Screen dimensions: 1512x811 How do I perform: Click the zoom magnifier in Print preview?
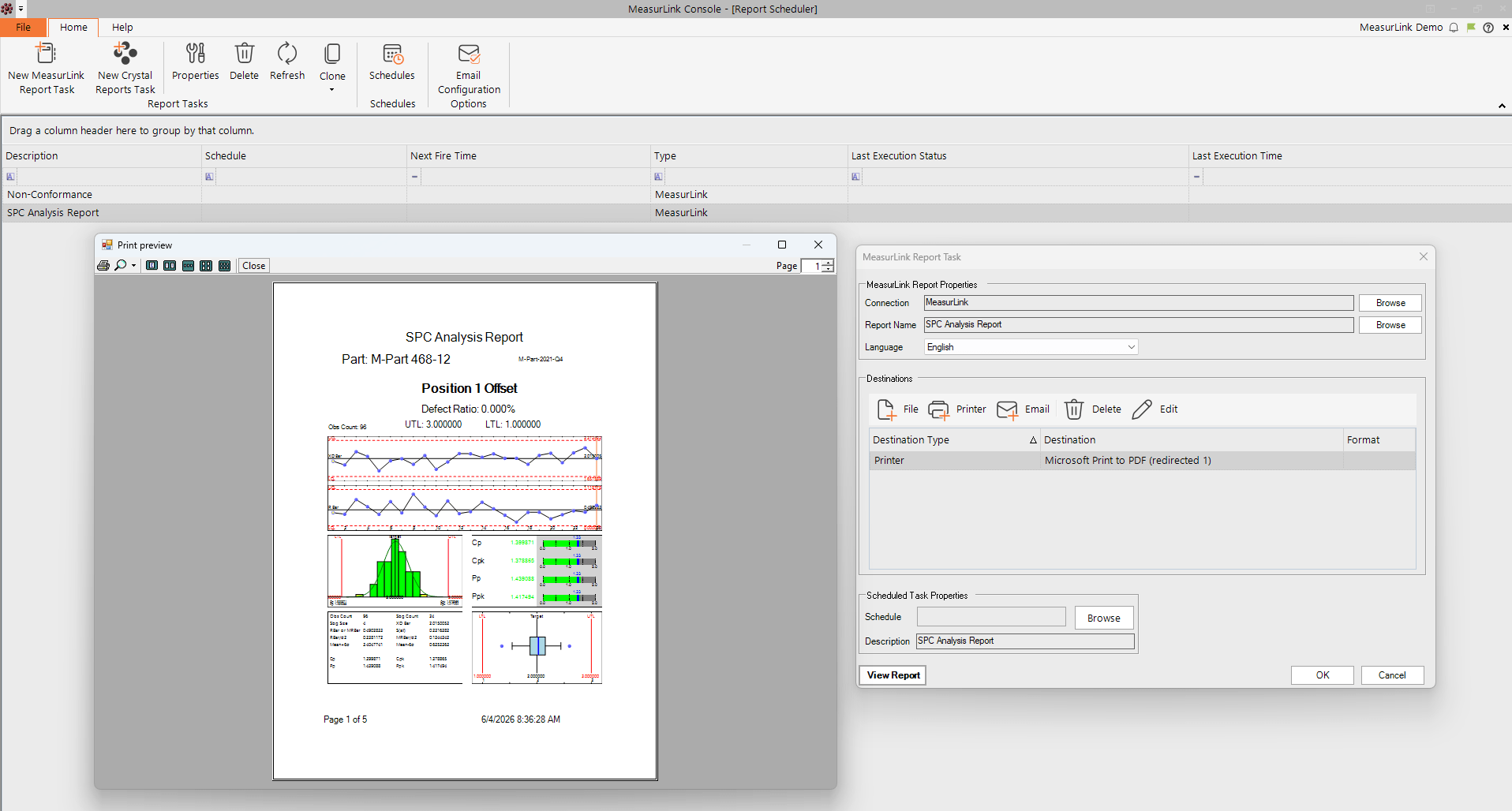[x=121, y=266]
